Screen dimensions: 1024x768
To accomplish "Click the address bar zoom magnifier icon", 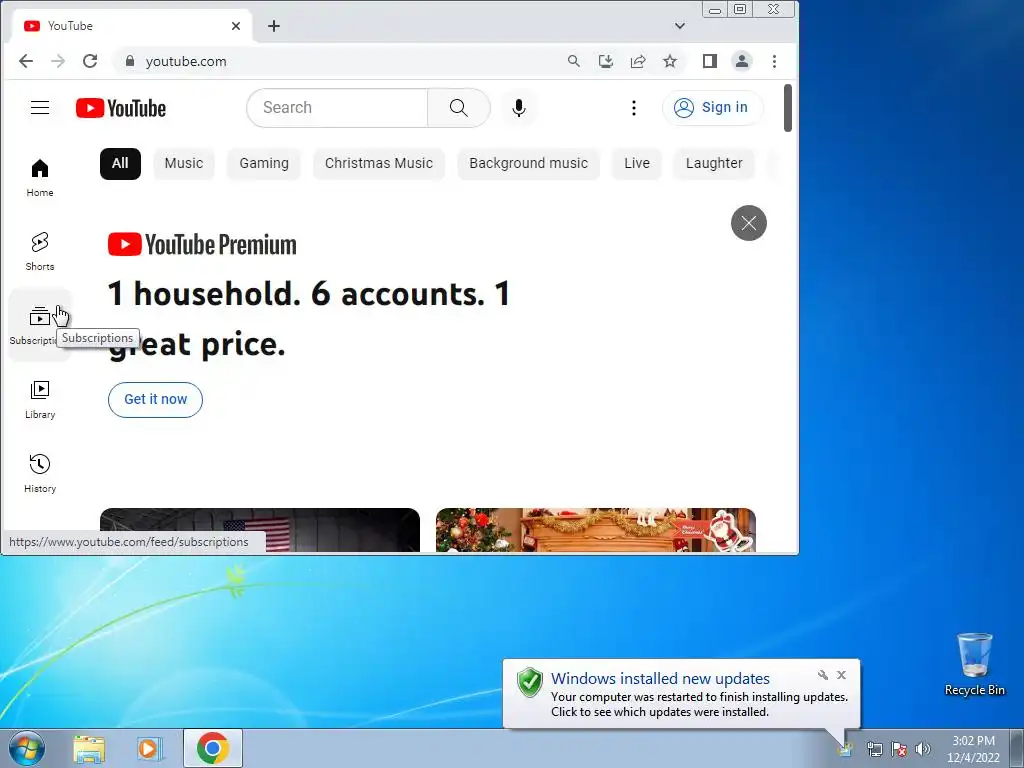I will click(x=573, y=61).
